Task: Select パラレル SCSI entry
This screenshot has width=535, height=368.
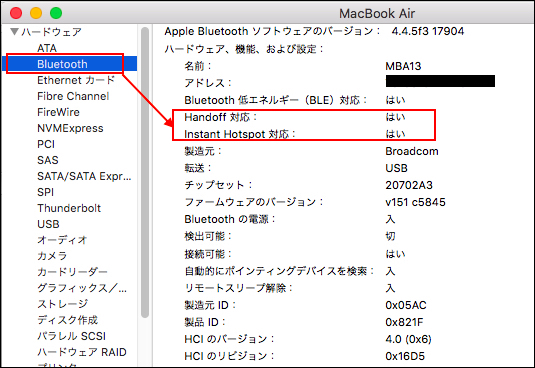Action: pos(71,336)
